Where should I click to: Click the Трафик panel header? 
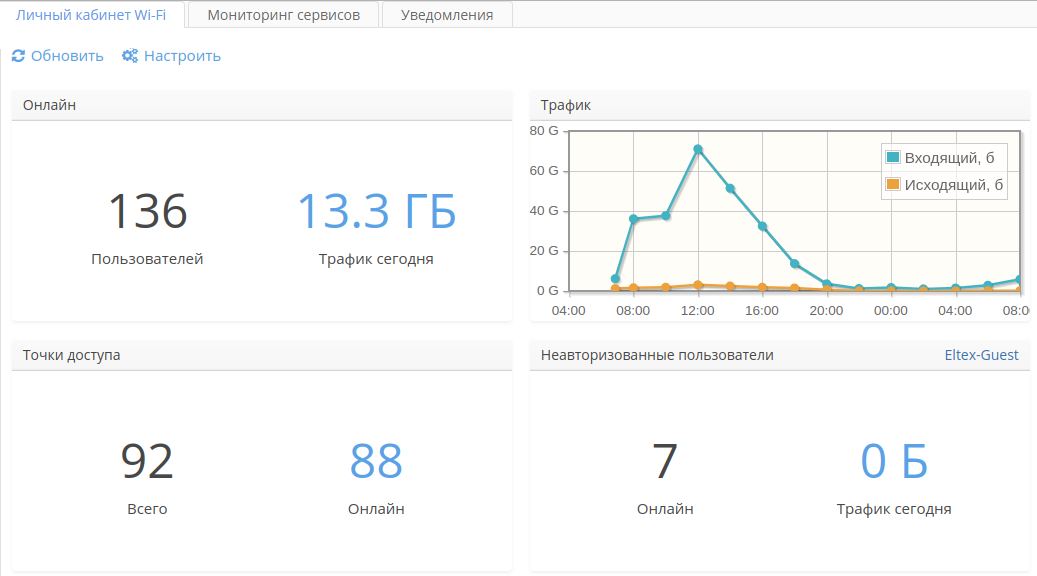pos(780,105)
